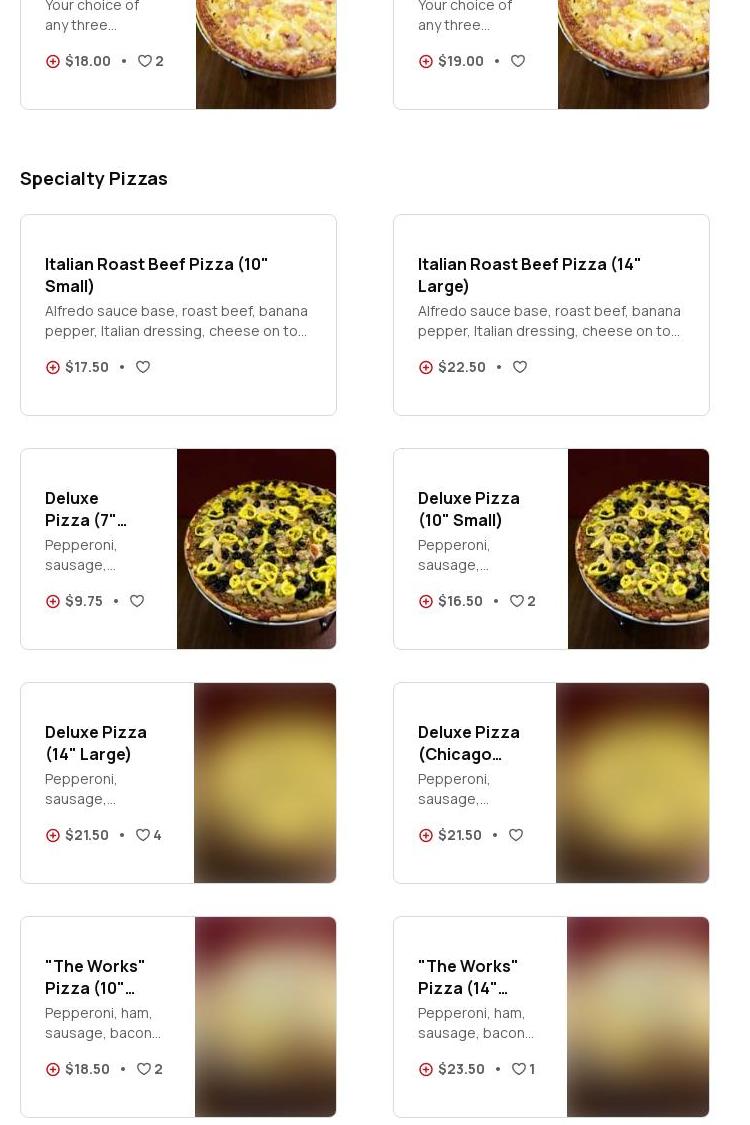Click plus icon for $9.75 Deluxe Pizza

(53, 601)
